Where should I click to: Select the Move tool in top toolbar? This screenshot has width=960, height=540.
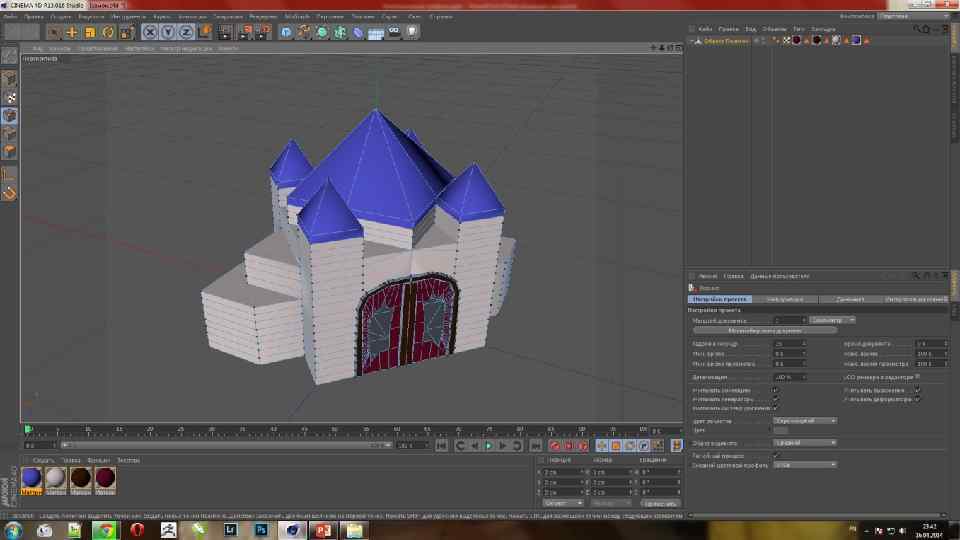72,32
